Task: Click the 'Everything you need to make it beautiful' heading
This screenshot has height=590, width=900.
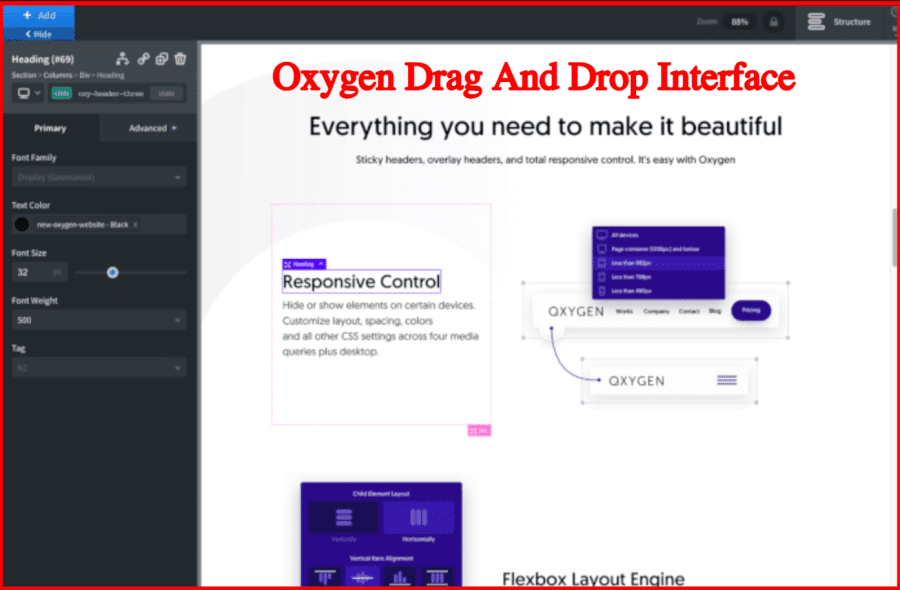Action: (545, 126)
